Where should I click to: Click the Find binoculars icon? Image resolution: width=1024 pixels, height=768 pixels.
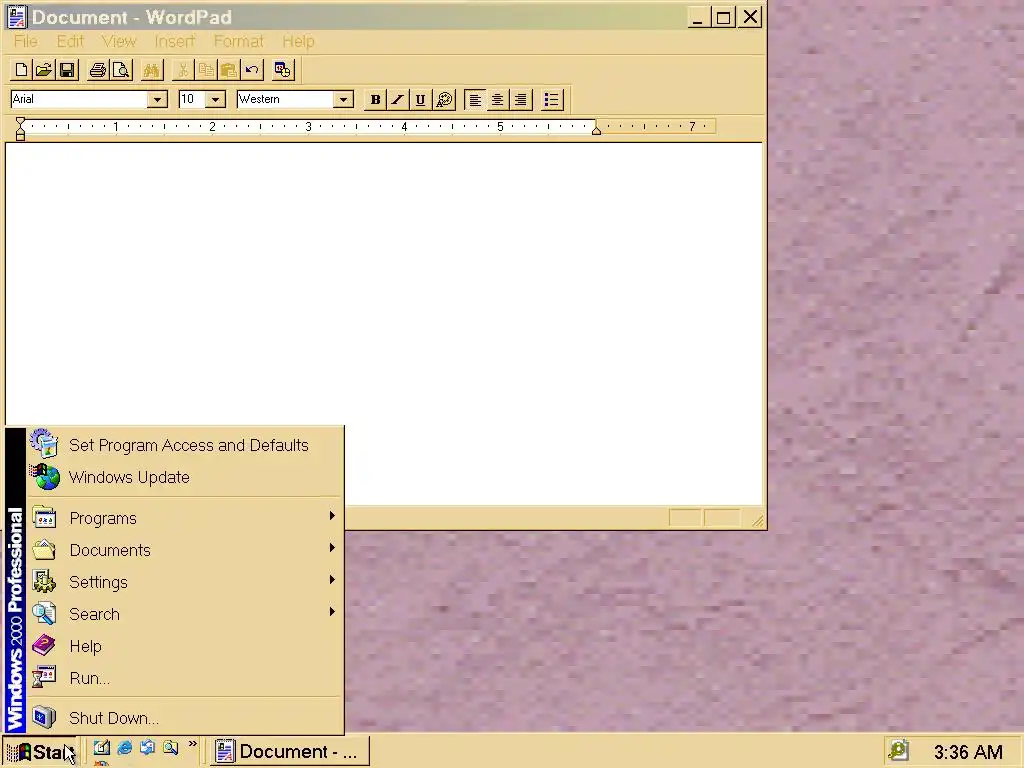[x=152, y=70]
